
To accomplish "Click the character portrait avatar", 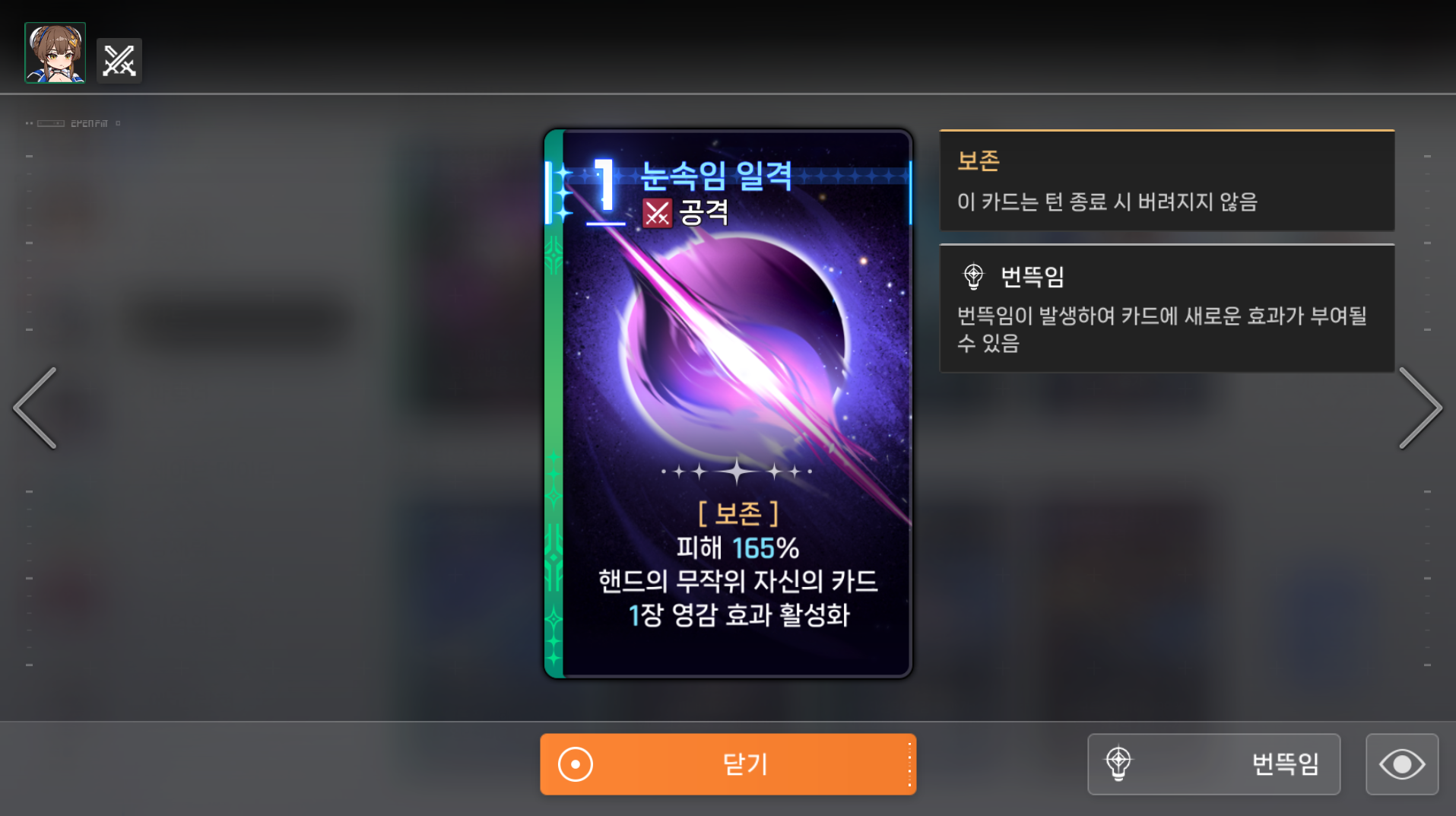I will pos(55,52).
